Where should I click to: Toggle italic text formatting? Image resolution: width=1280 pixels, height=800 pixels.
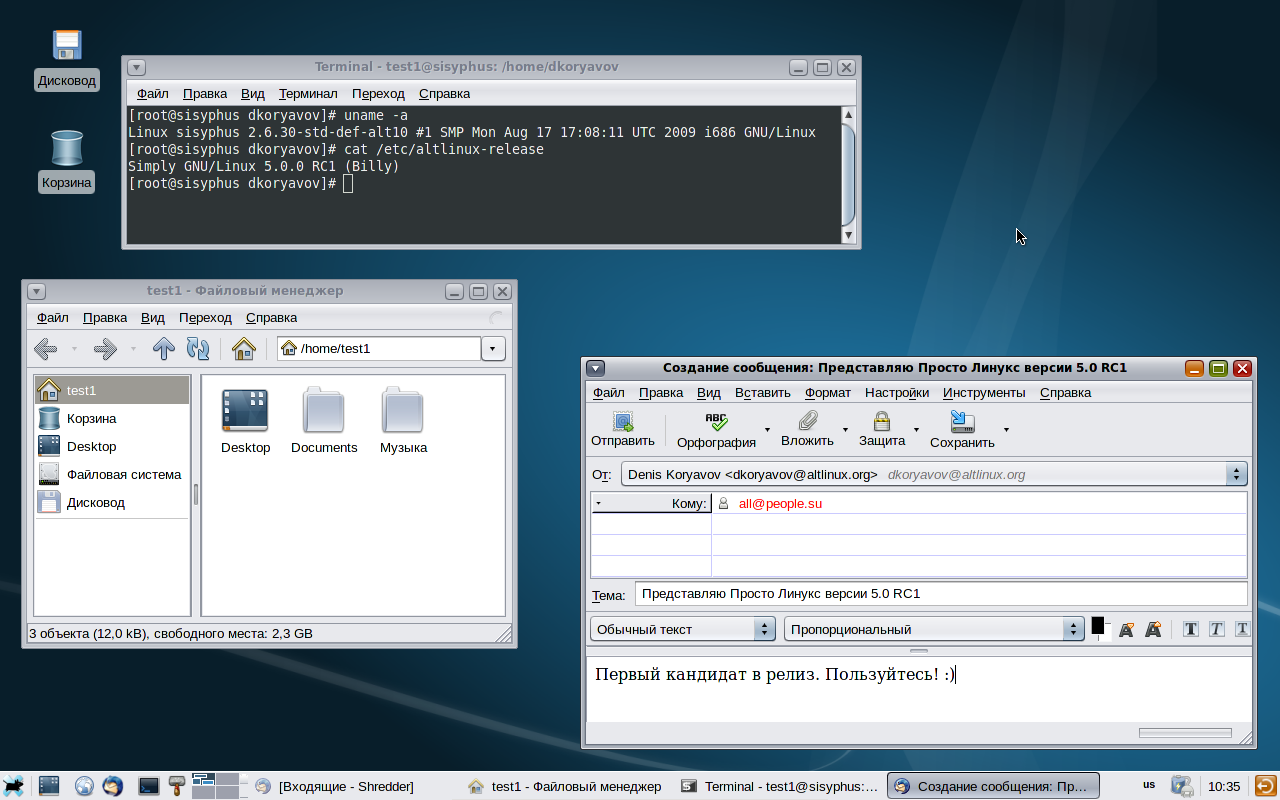tap(1217, 629)
